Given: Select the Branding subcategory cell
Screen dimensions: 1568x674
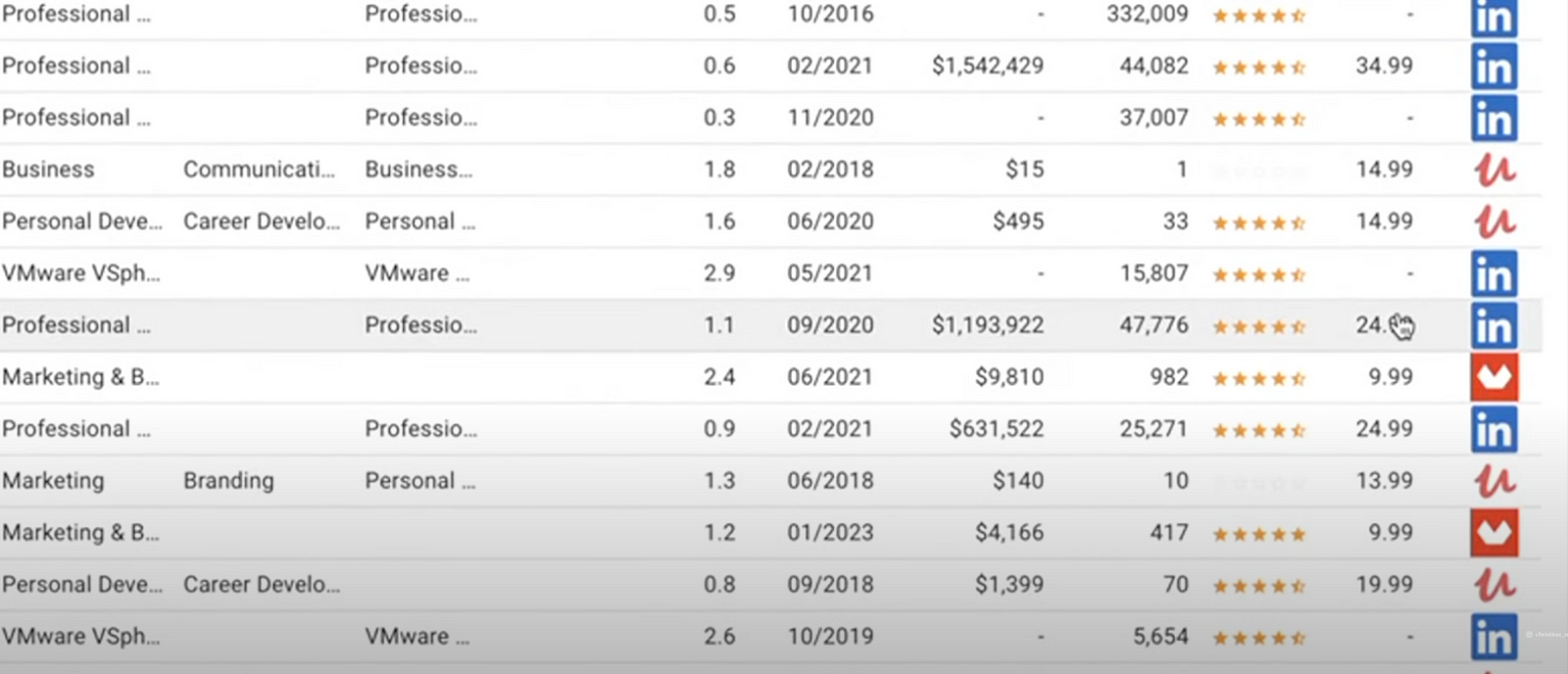Looking at the screenshot, I should click(228, 481).
